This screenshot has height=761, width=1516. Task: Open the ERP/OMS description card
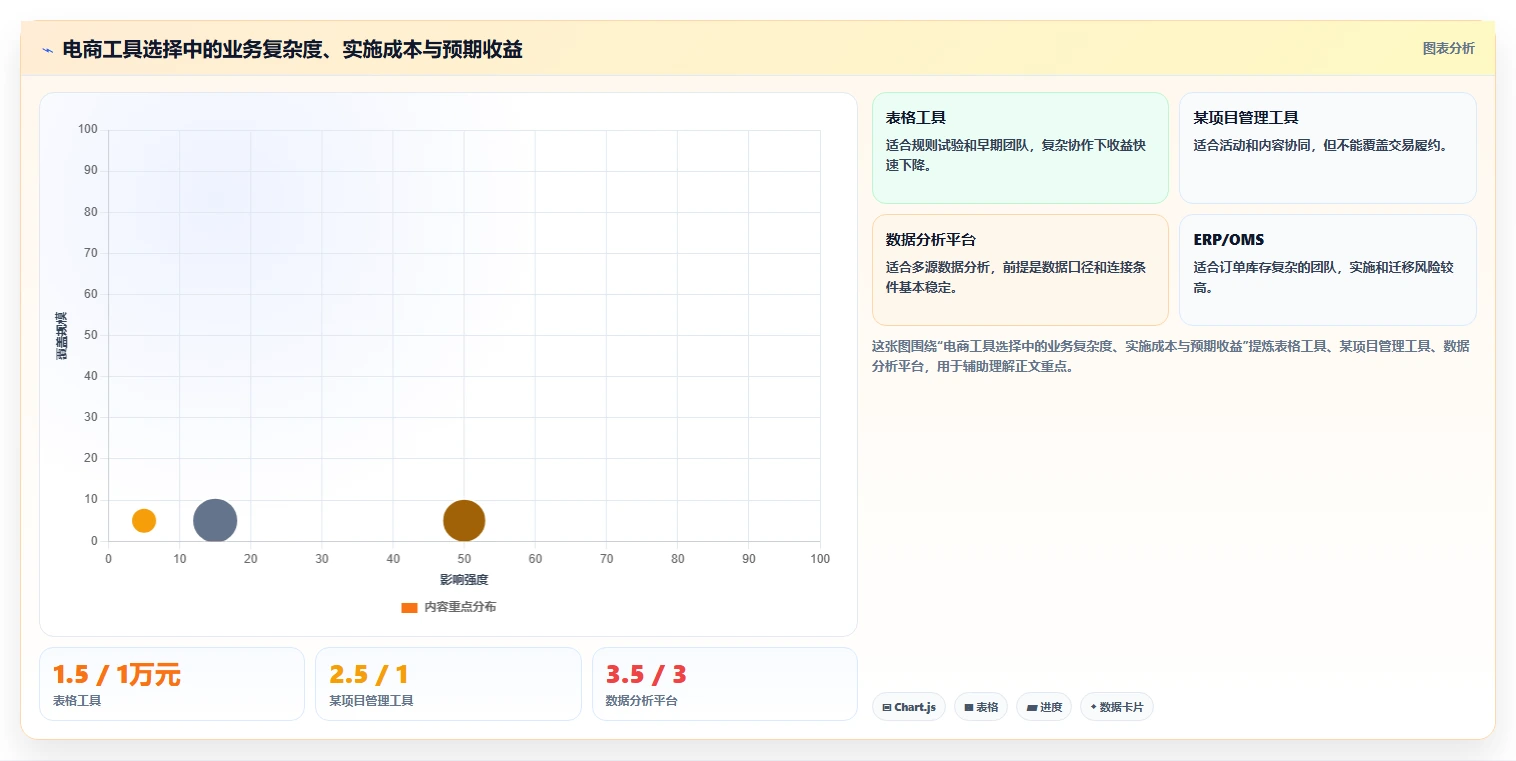(1328, 270)
